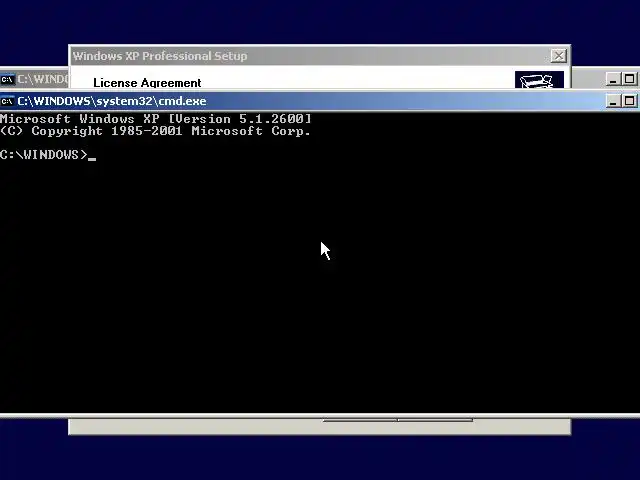640x480 pixels.
Task: Click the License Agreement heading in Setup
Action: coord(147,83)
